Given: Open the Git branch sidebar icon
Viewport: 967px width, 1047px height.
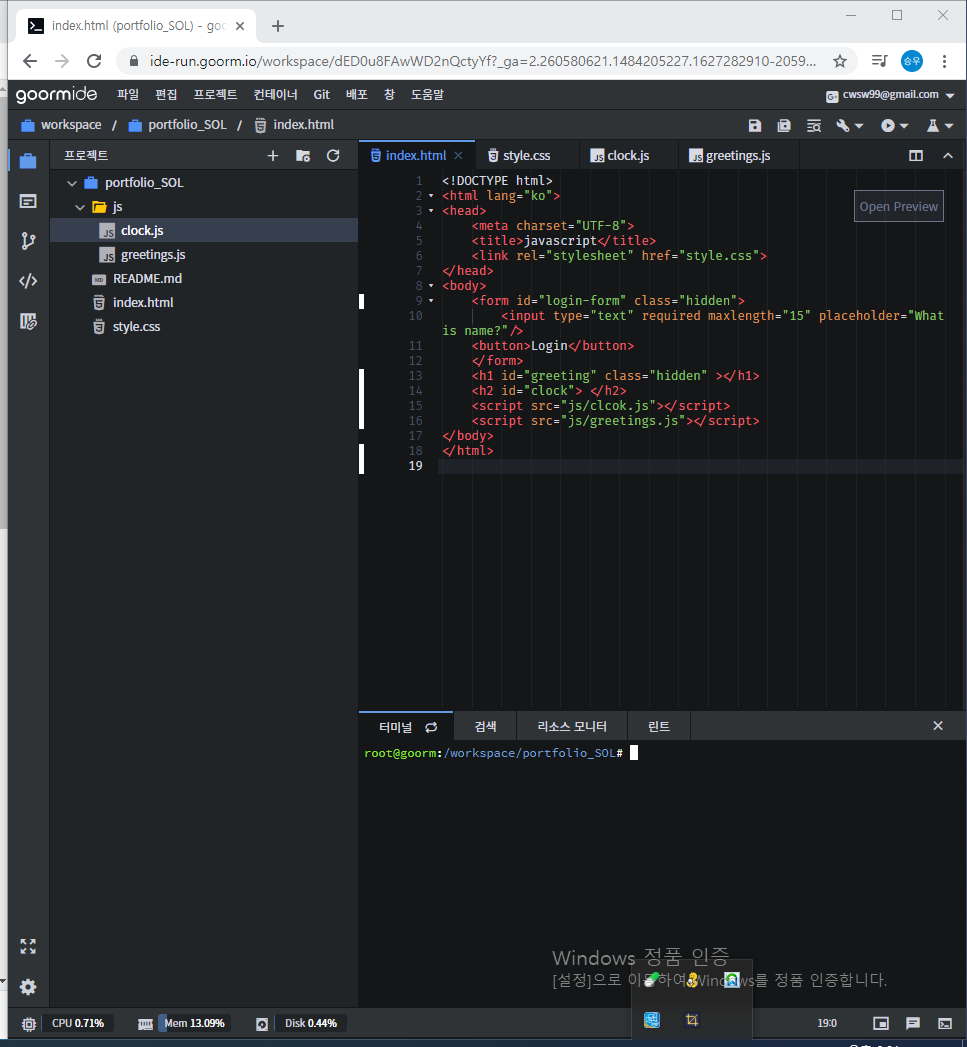Looking at the screenshot, I should click(x=28, y=241).
